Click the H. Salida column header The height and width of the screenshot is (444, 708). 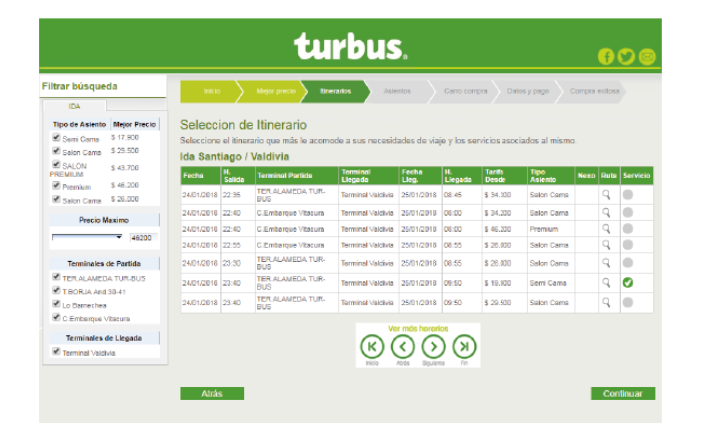(238, 176)
